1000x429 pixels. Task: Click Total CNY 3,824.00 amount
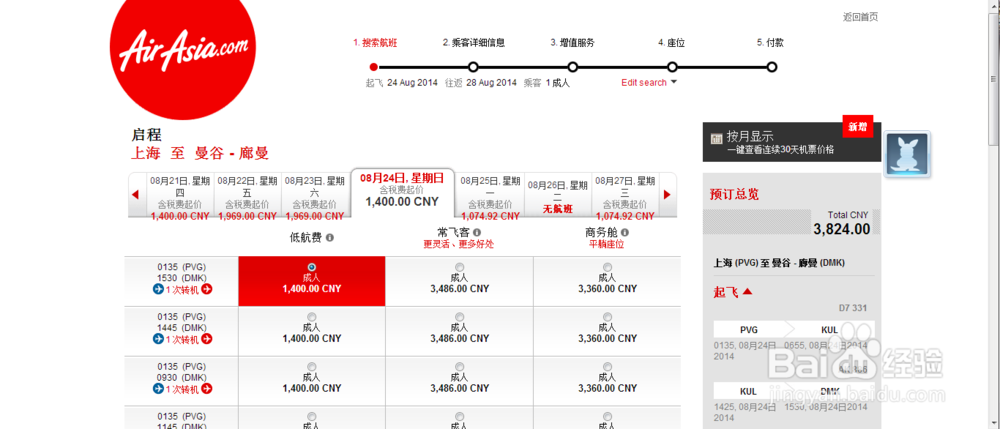pos(841,228)
